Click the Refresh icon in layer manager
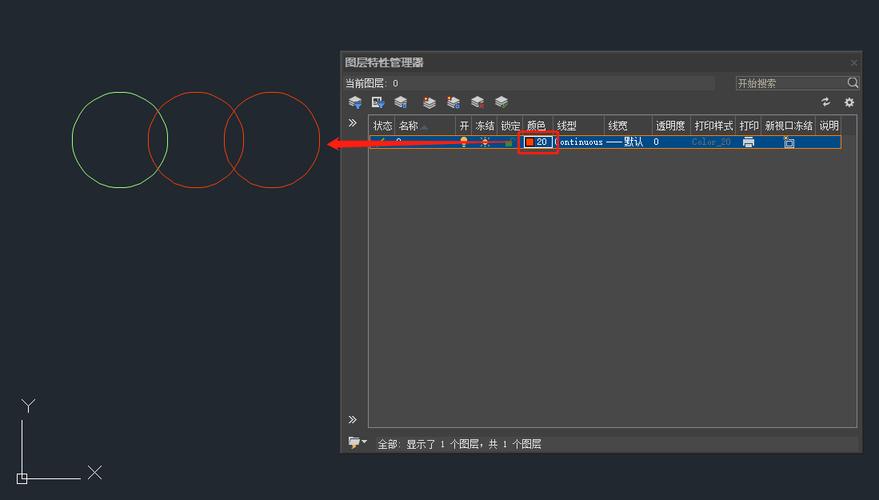Screen dimensions: 879x500 point(826,102)
